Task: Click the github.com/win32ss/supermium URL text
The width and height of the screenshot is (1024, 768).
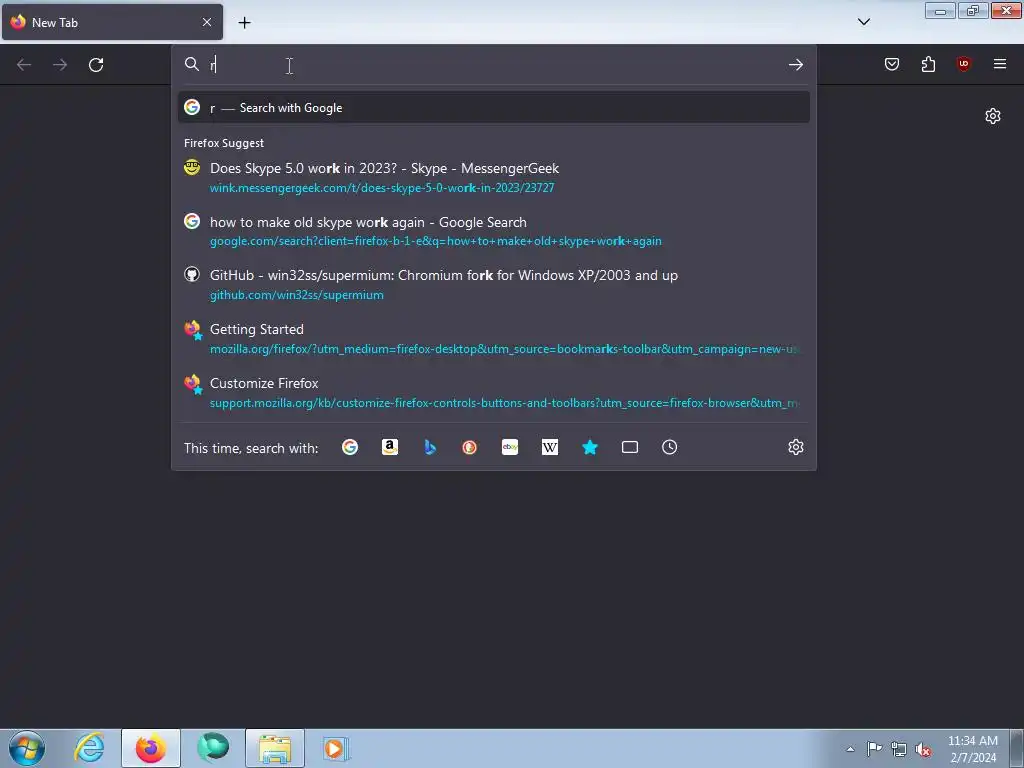Action: (296, 295)
